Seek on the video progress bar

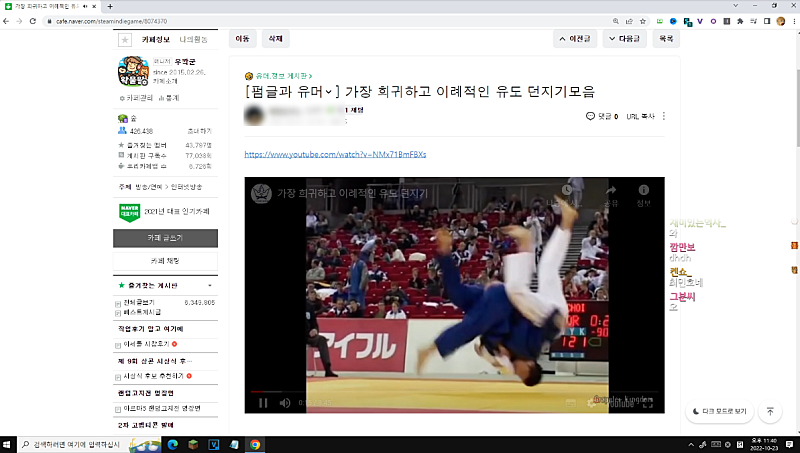point(454,392)
